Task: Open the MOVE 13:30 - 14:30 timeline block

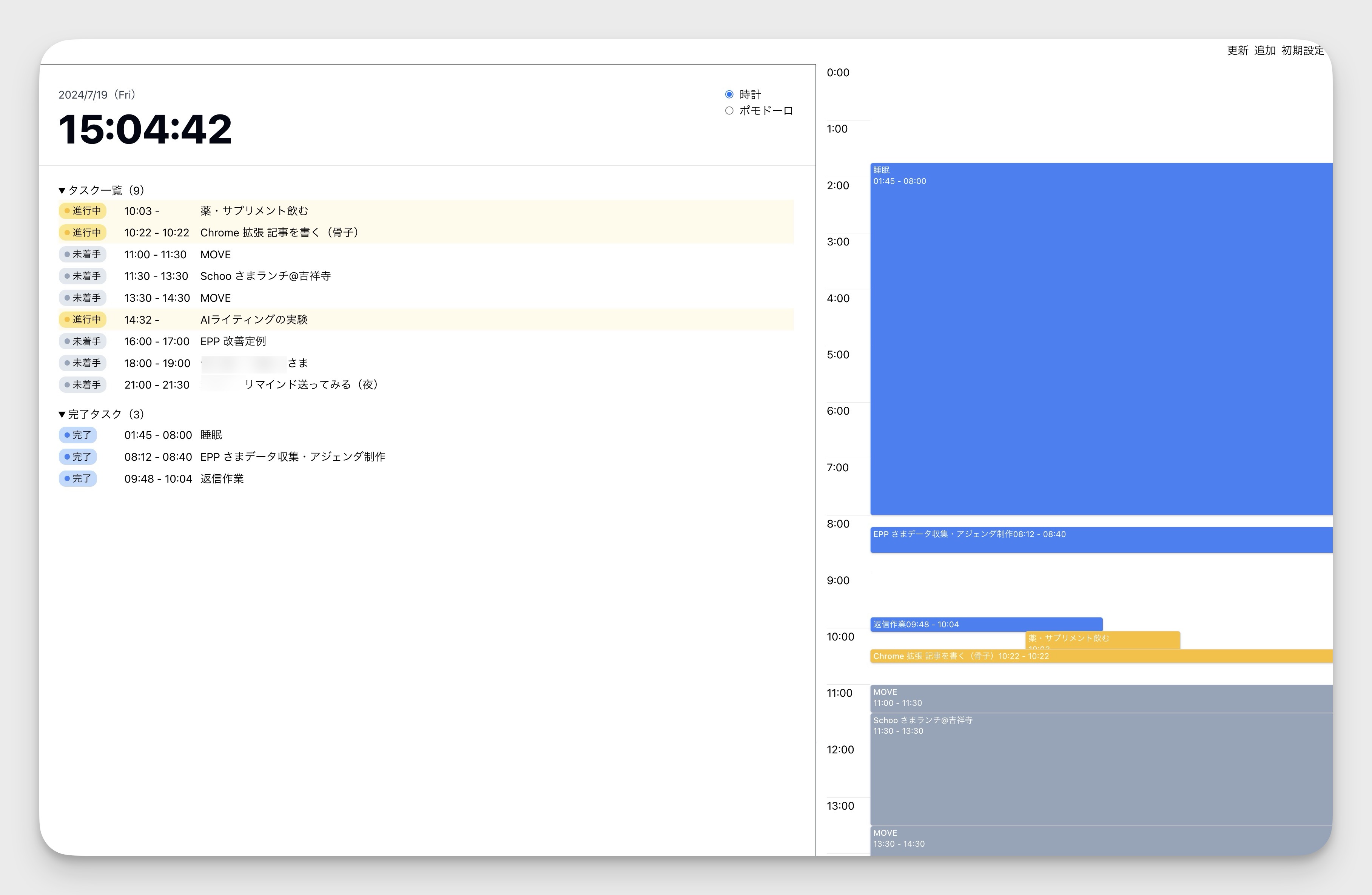Action: click(x=1101, y=841)
